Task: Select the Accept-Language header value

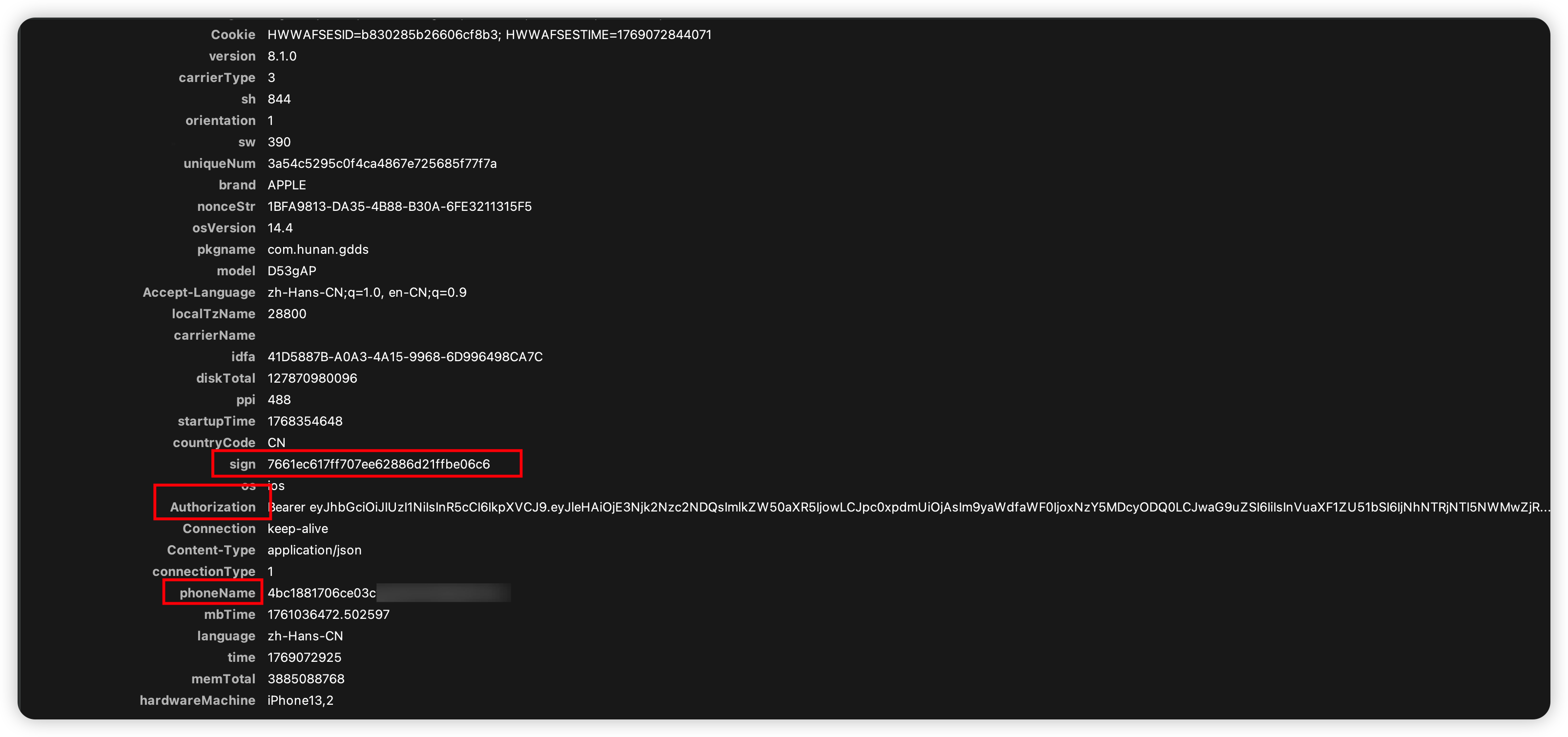Action: coord(367,292)
